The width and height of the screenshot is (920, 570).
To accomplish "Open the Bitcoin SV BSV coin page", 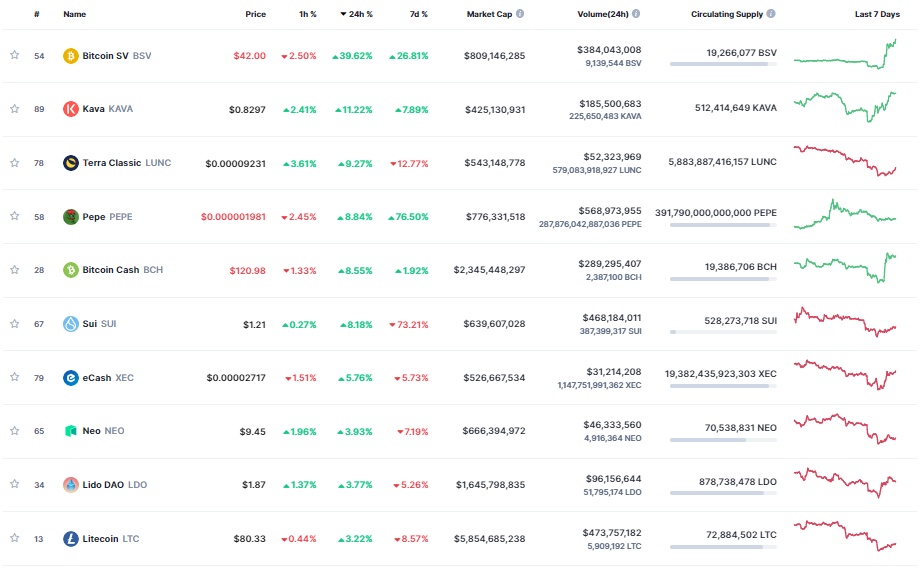I will 117,56.
